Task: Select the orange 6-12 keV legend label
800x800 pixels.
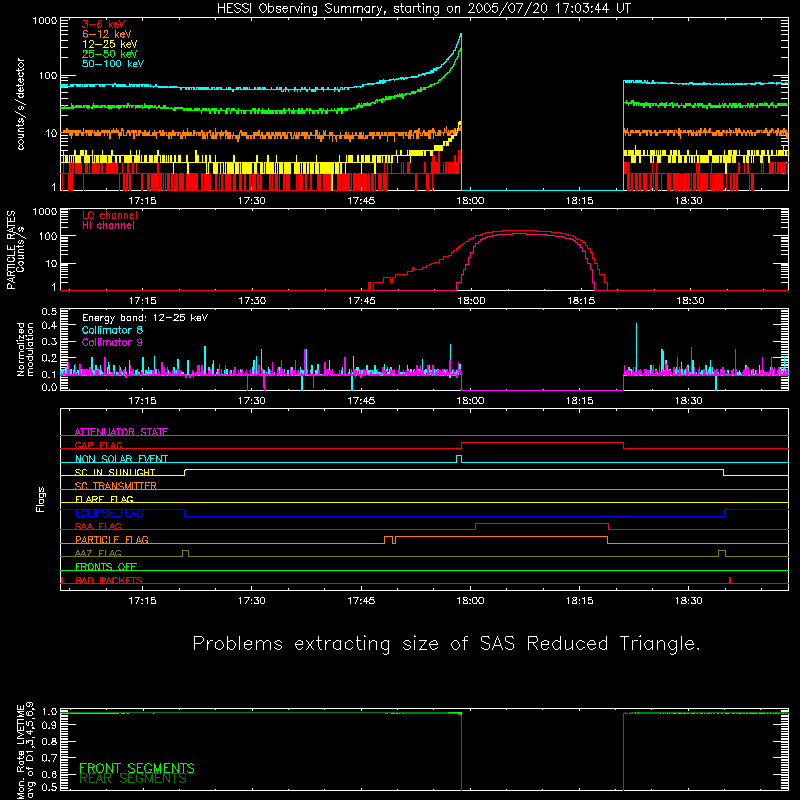Action: coord(107,34)
